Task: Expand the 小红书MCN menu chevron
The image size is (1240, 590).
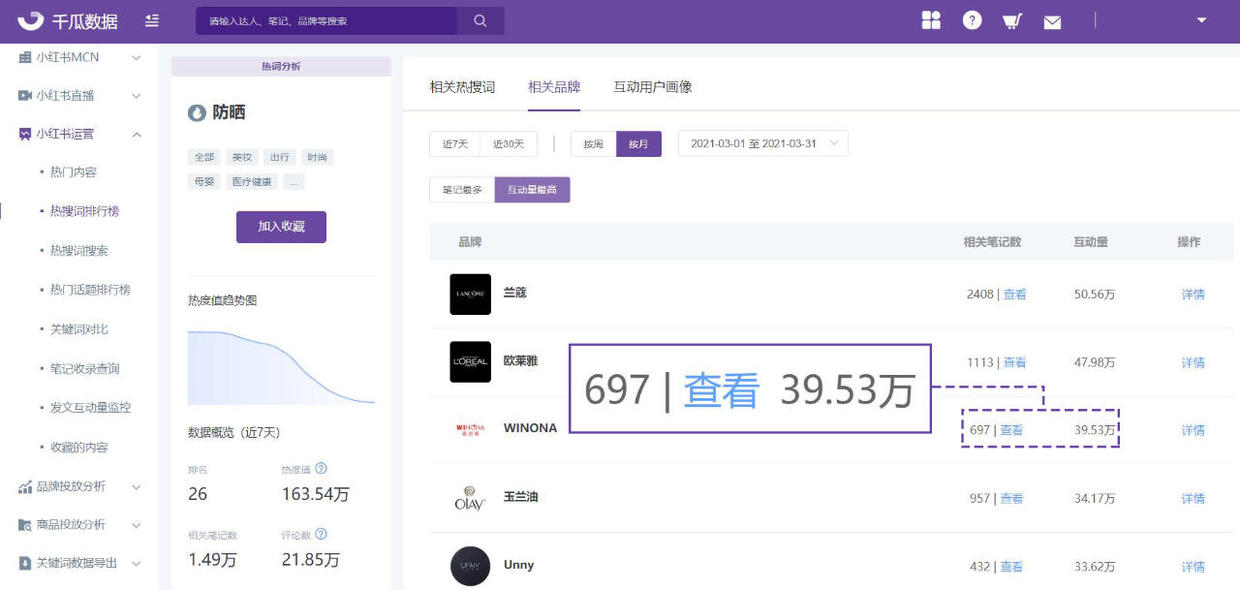Action: [137, 58]
